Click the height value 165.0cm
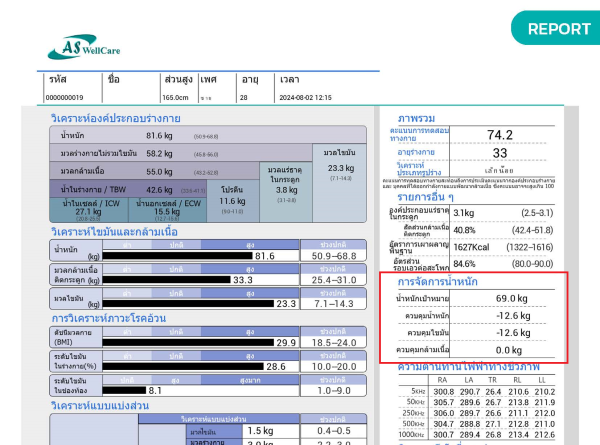 [176, 97]
